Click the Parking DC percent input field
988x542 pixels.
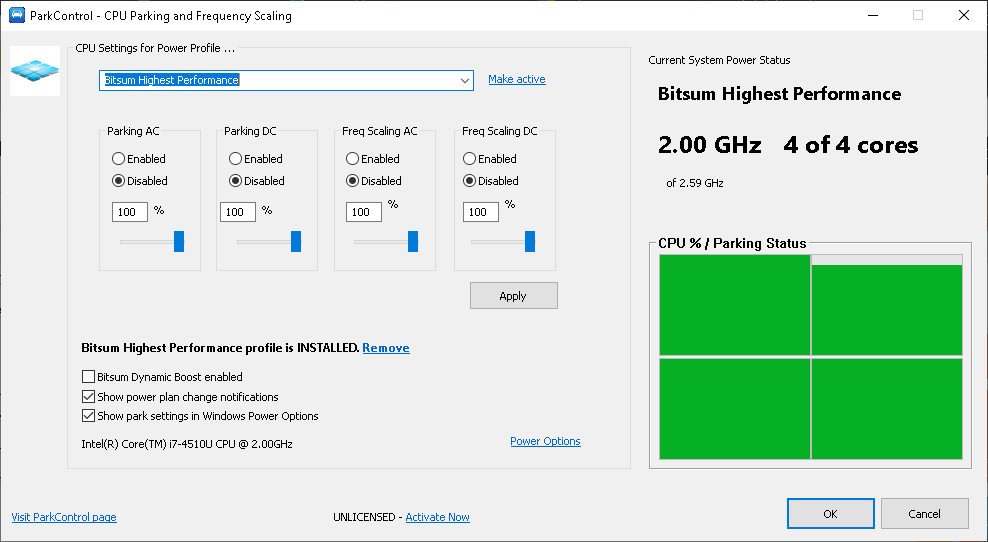[x=238, y=212]
